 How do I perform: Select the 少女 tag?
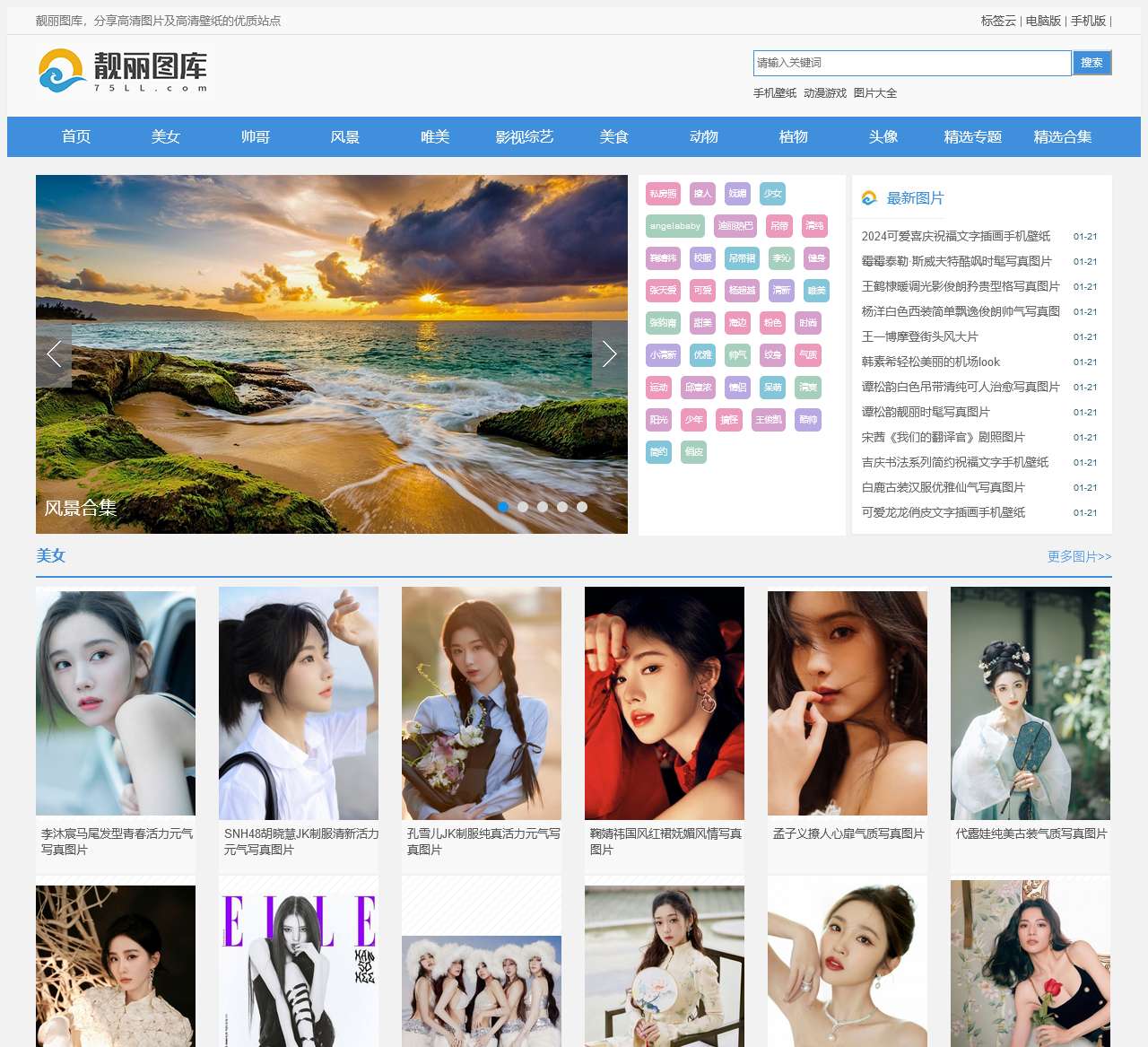772,194
